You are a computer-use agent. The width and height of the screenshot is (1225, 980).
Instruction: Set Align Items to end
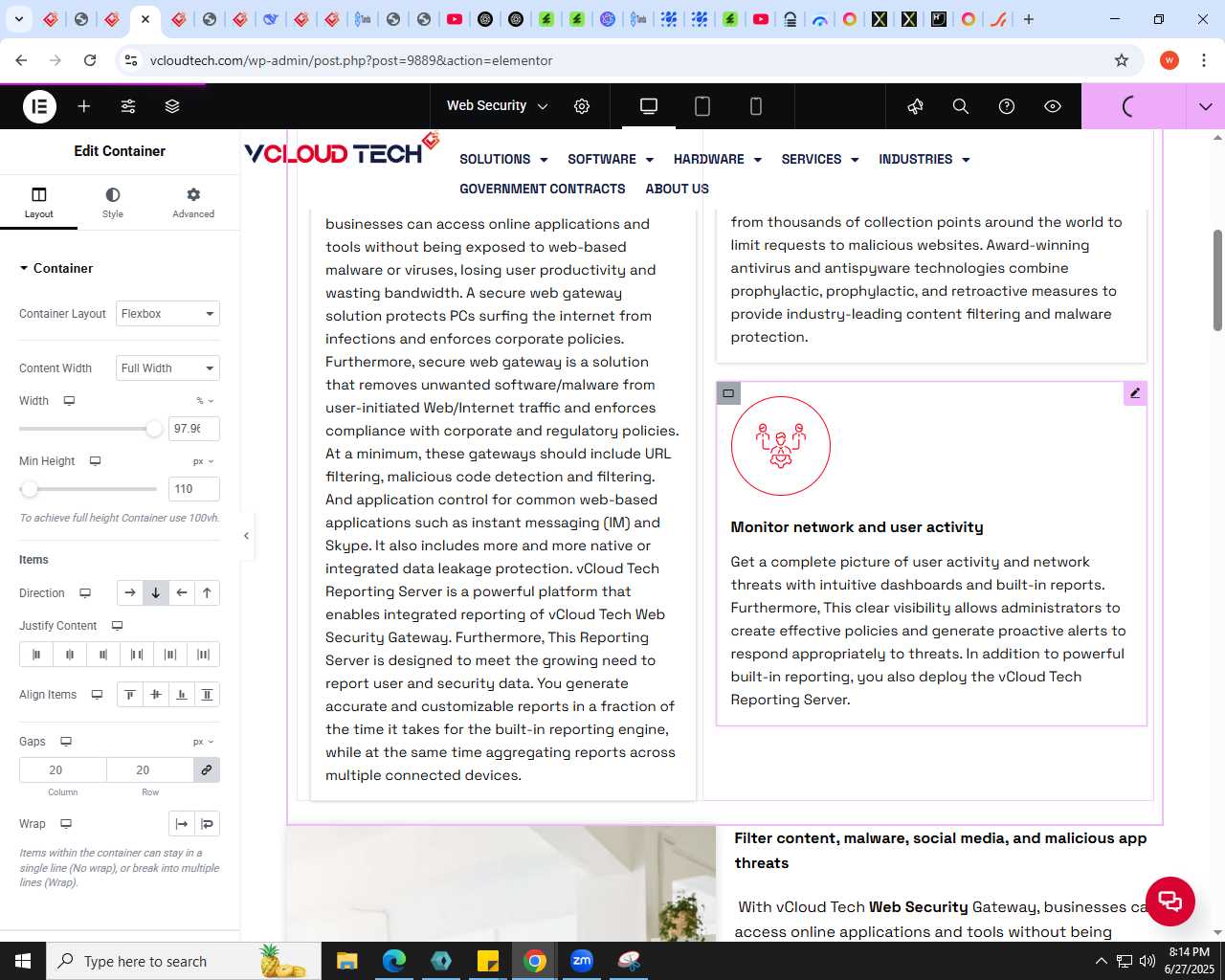tap(182, 695)
